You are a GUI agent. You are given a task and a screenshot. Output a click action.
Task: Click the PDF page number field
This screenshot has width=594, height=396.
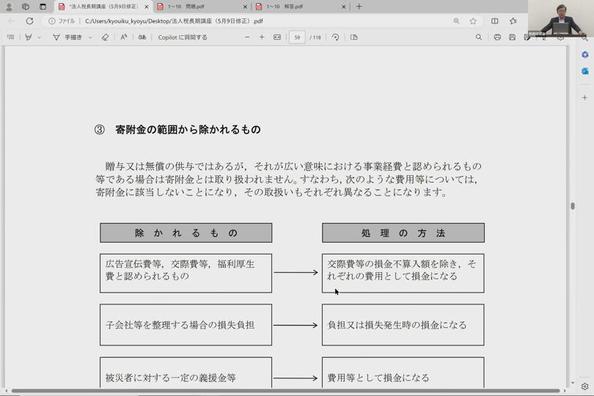point(297,37)
